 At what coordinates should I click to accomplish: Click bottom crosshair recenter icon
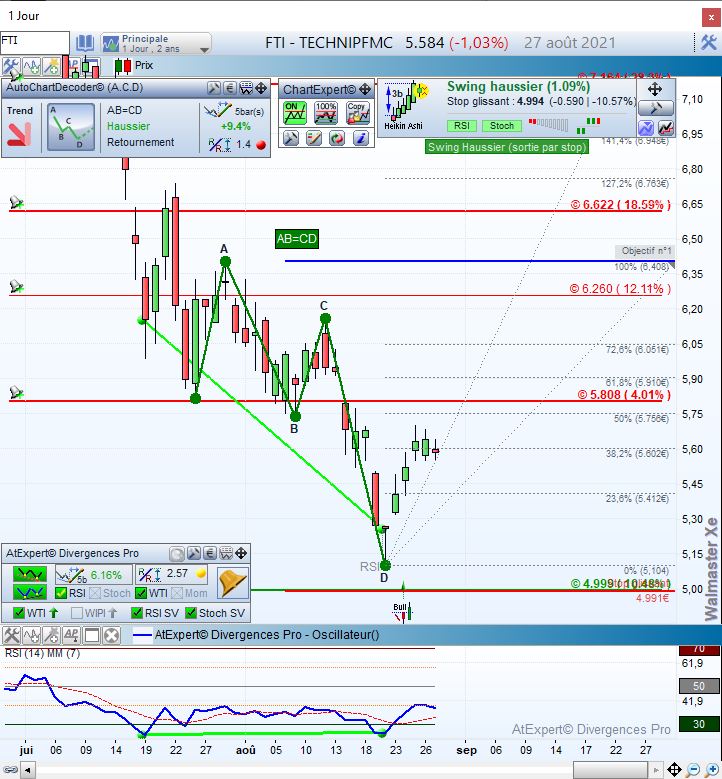pos(674,770)
